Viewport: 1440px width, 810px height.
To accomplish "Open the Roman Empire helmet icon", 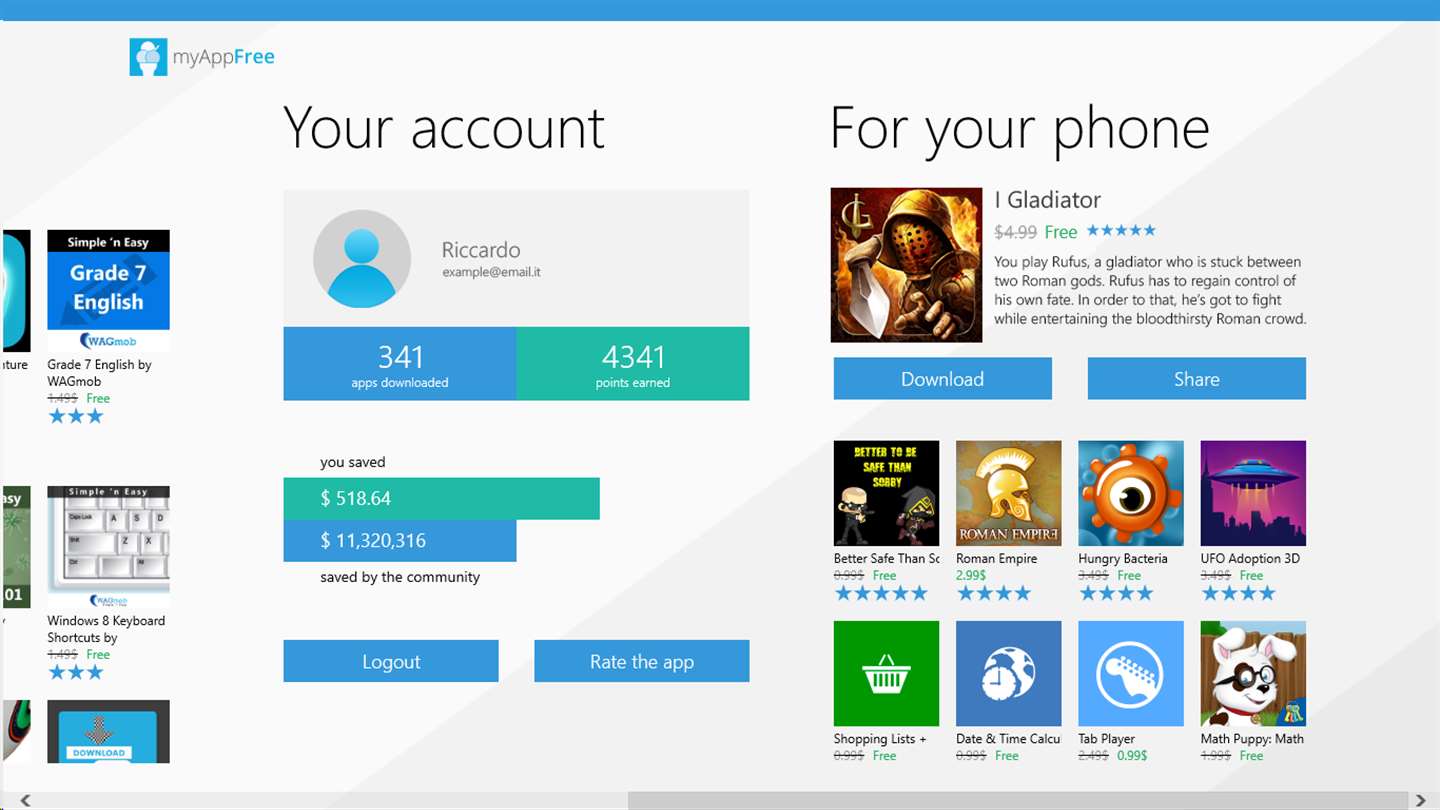I will (x=1008, y=493).
